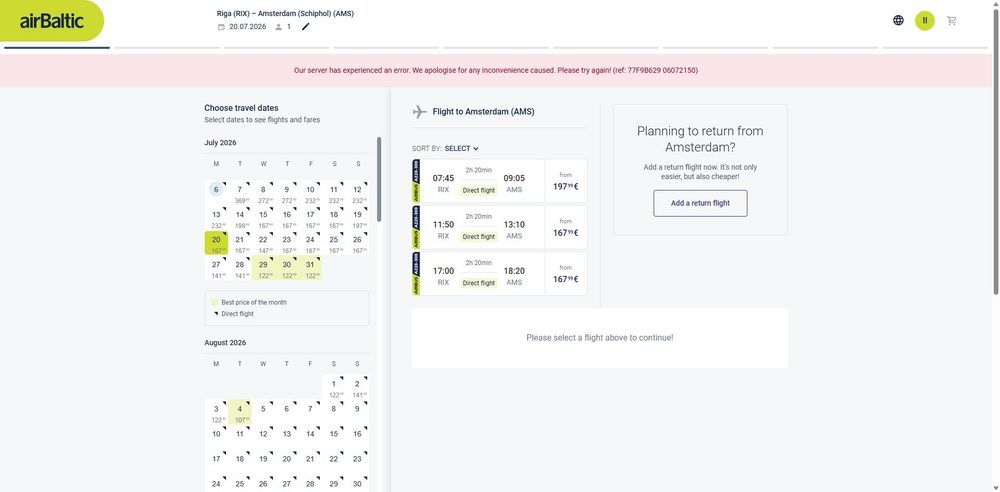Click the calendar panel scrollbar
The height and width of the screenshot is (492, 1000).
[x=379, y=179]
